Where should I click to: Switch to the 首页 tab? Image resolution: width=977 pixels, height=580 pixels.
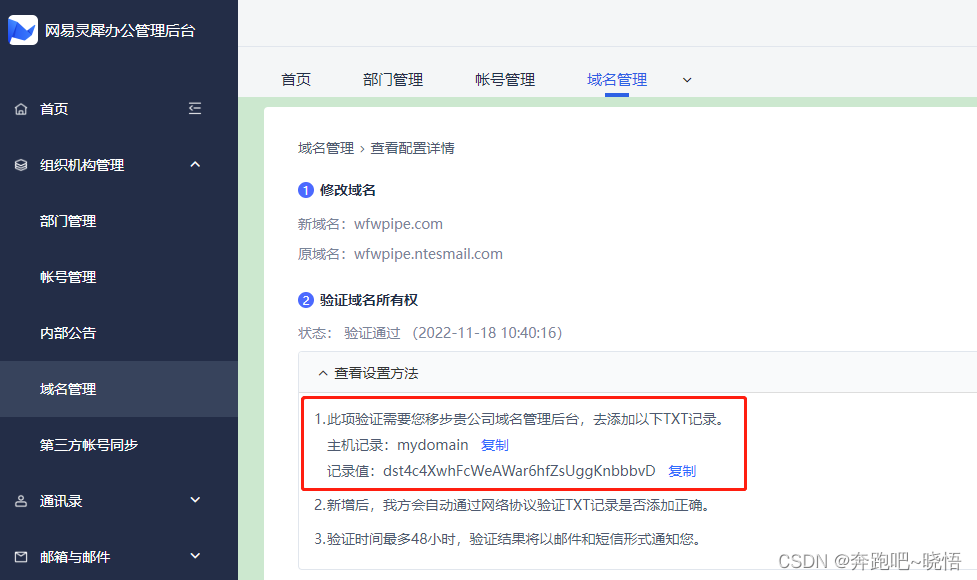point(296,80)
